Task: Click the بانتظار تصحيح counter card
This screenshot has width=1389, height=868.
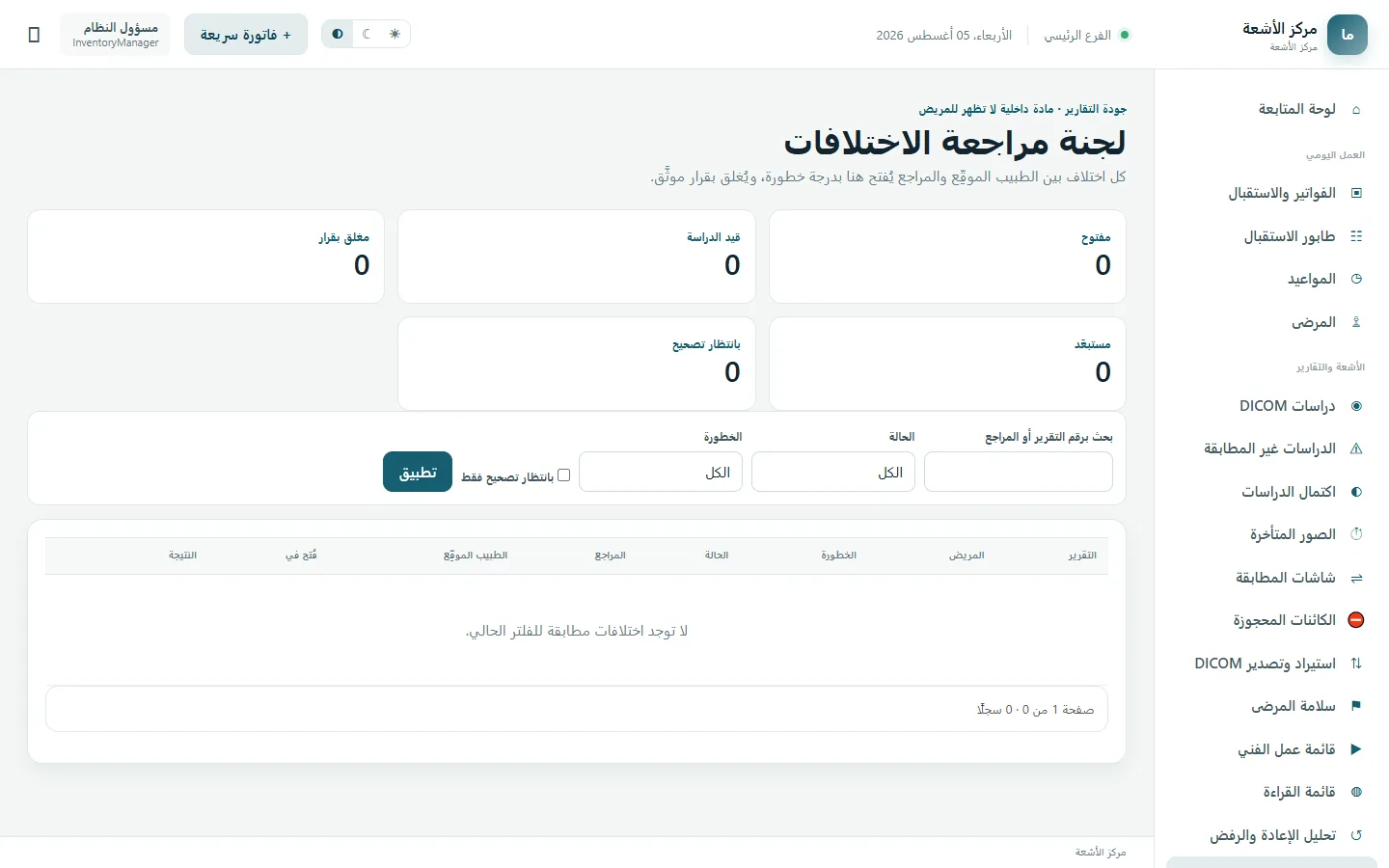Action: pyautogui.click(x=577, y=364)
